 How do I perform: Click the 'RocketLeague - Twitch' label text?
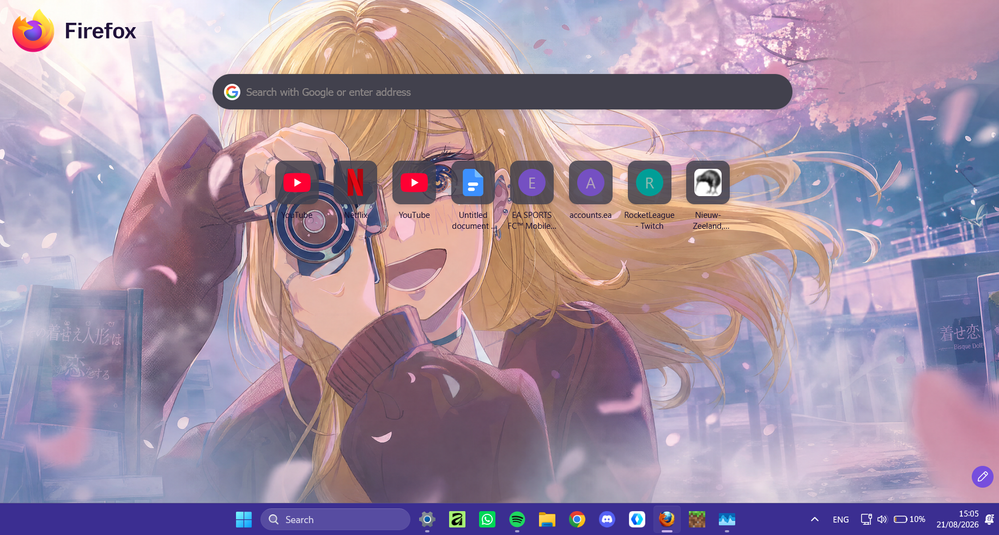(x=649, y=220)
